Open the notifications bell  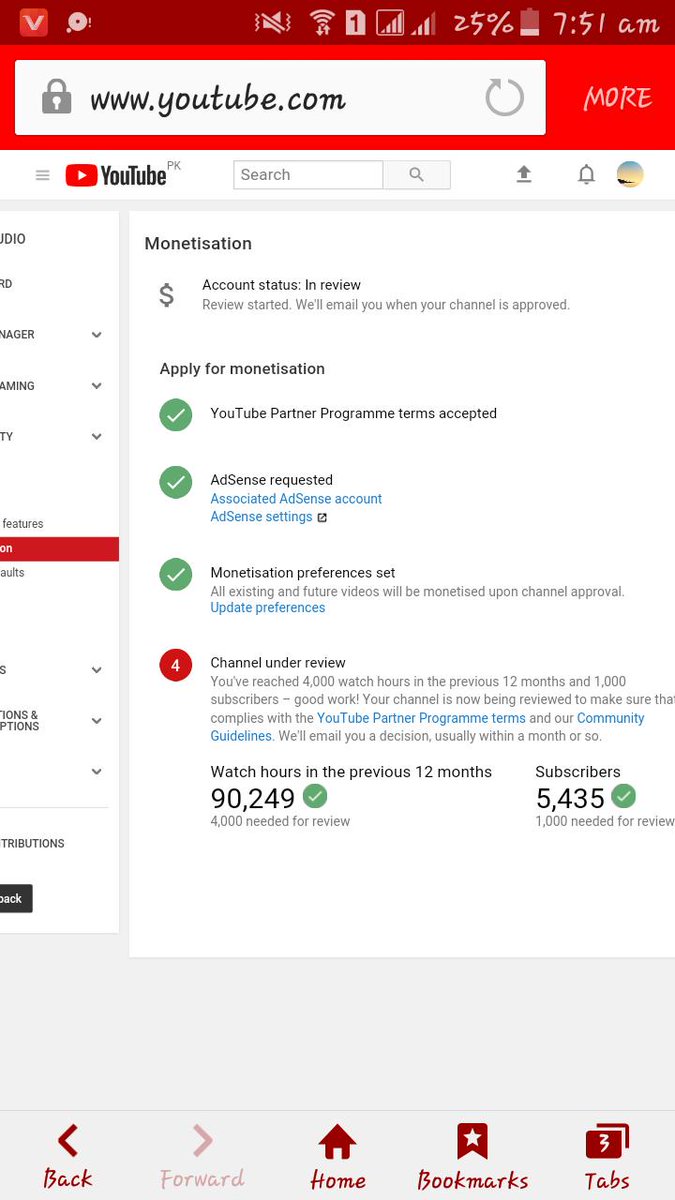(586, 175)
